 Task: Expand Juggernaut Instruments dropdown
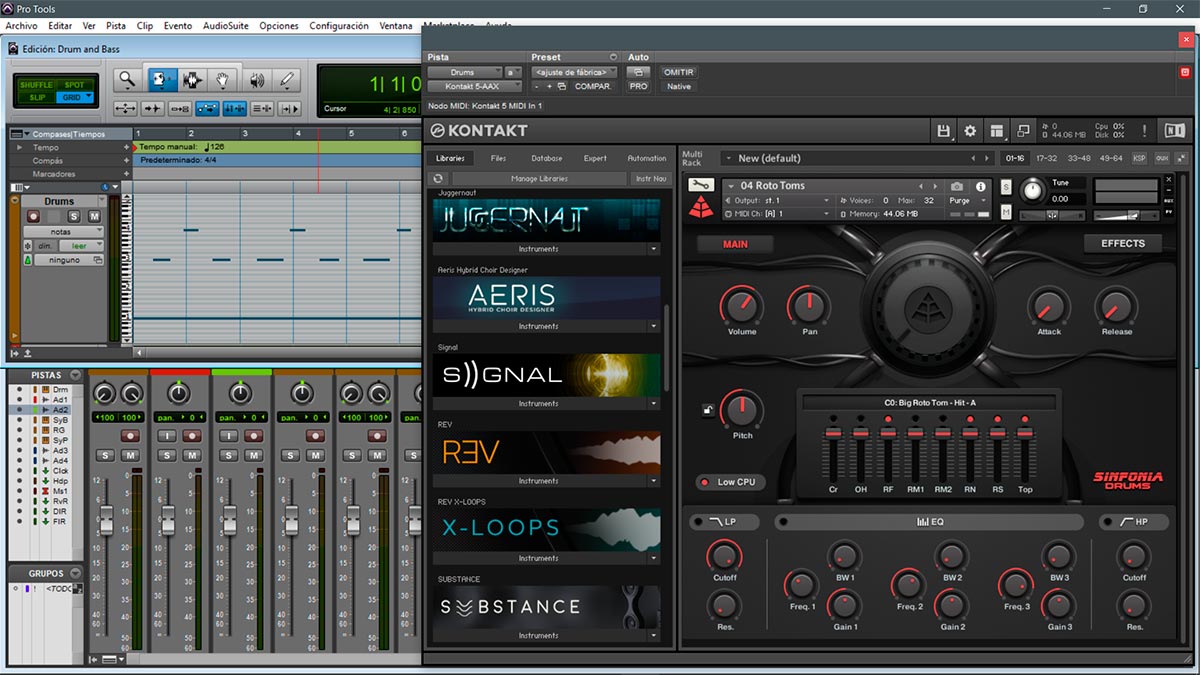(x=654, y=249)
